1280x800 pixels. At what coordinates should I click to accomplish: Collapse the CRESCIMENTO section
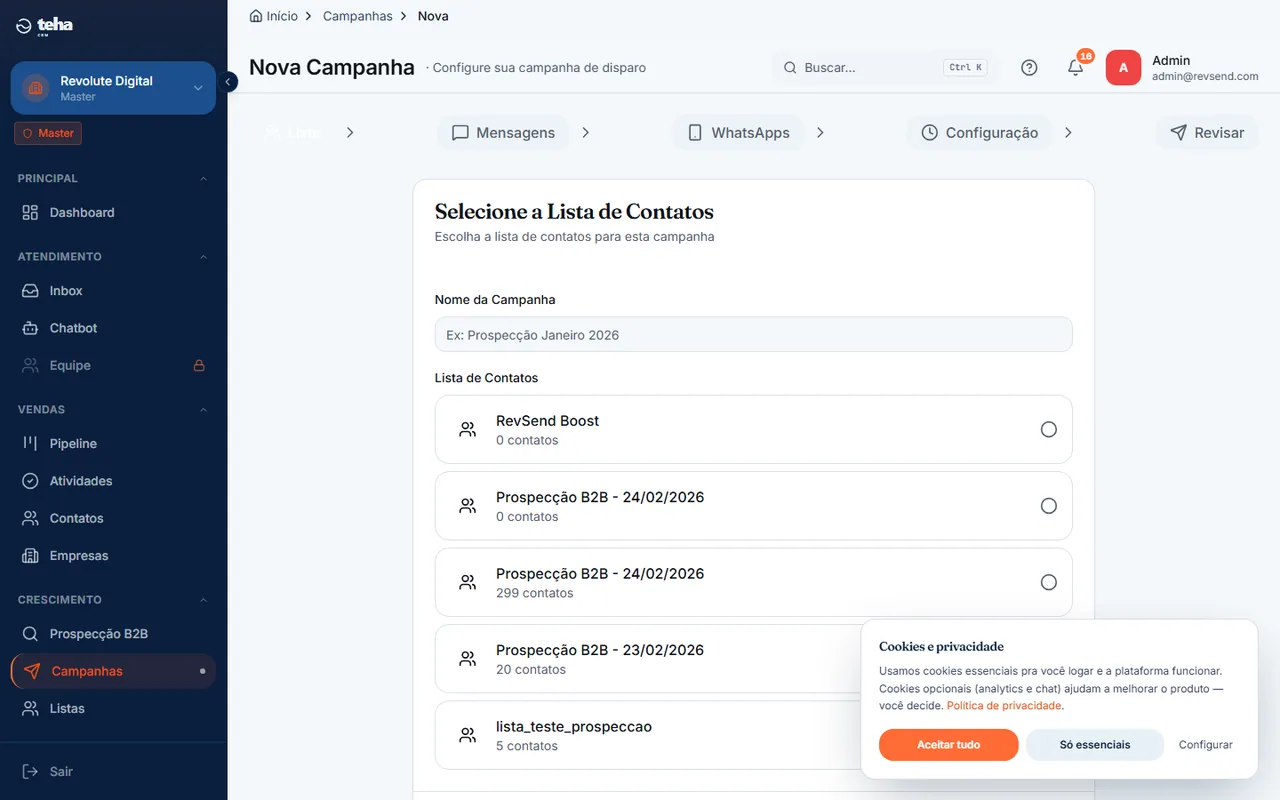click(204, 600)
